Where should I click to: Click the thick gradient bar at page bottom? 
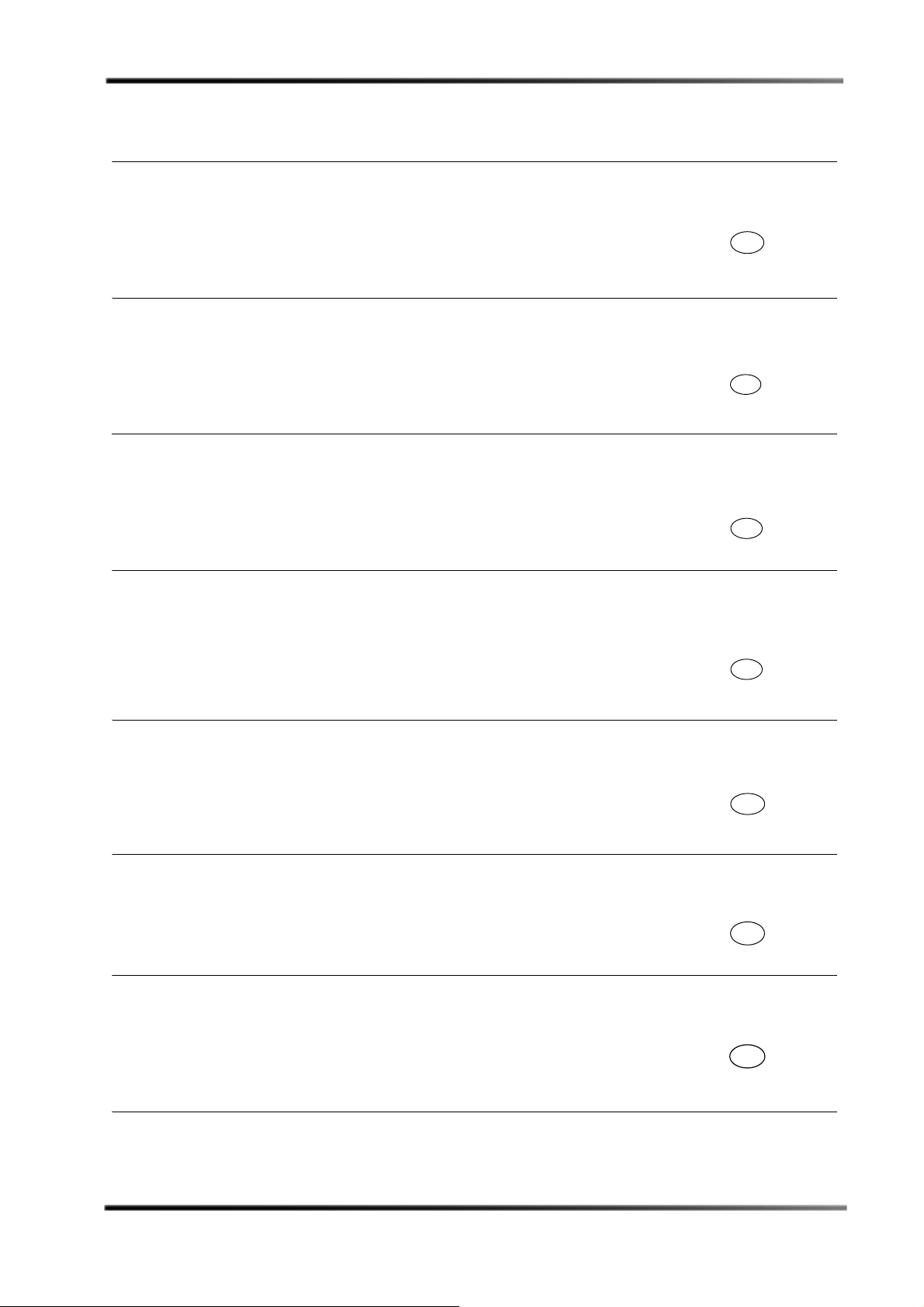(x=474, y=1208)
